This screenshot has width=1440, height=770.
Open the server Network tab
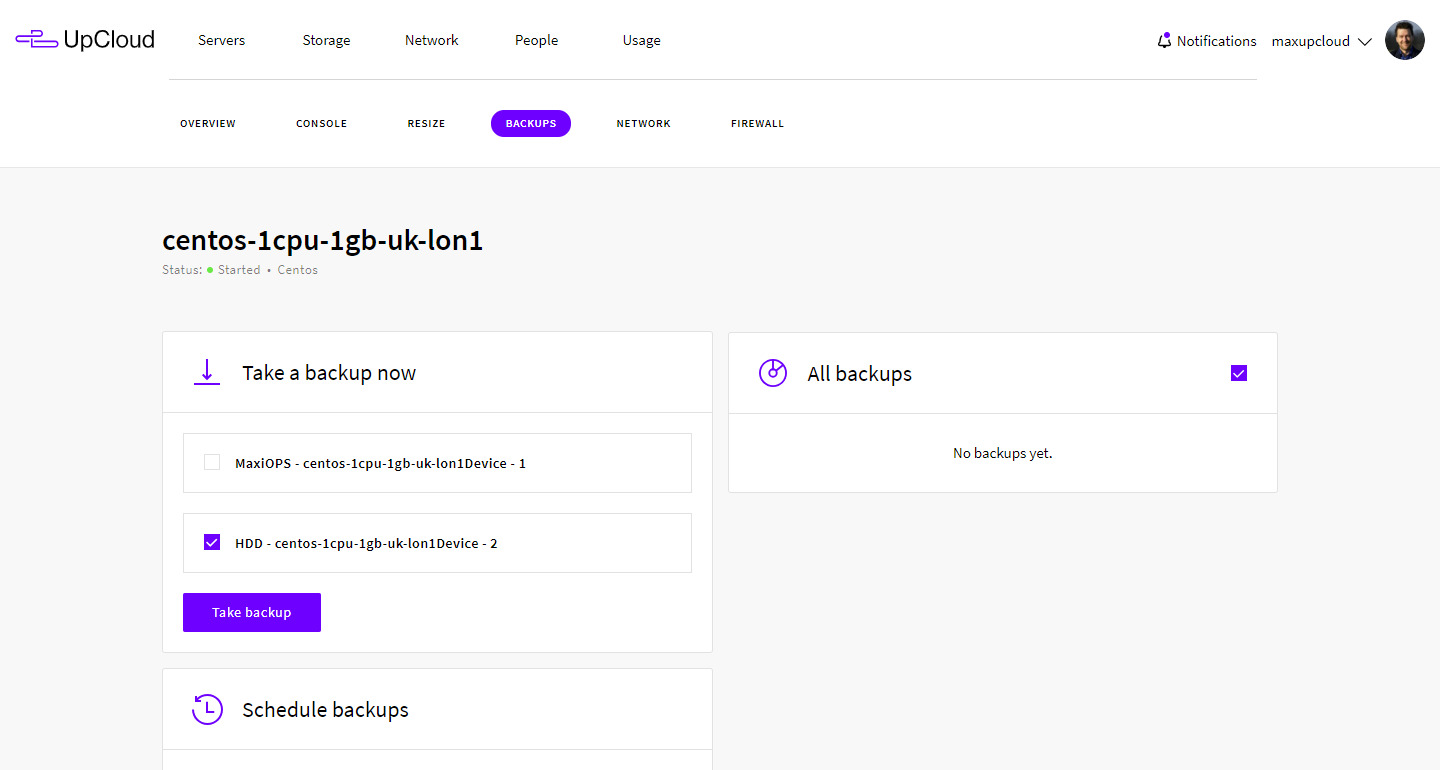coord(643,124)
